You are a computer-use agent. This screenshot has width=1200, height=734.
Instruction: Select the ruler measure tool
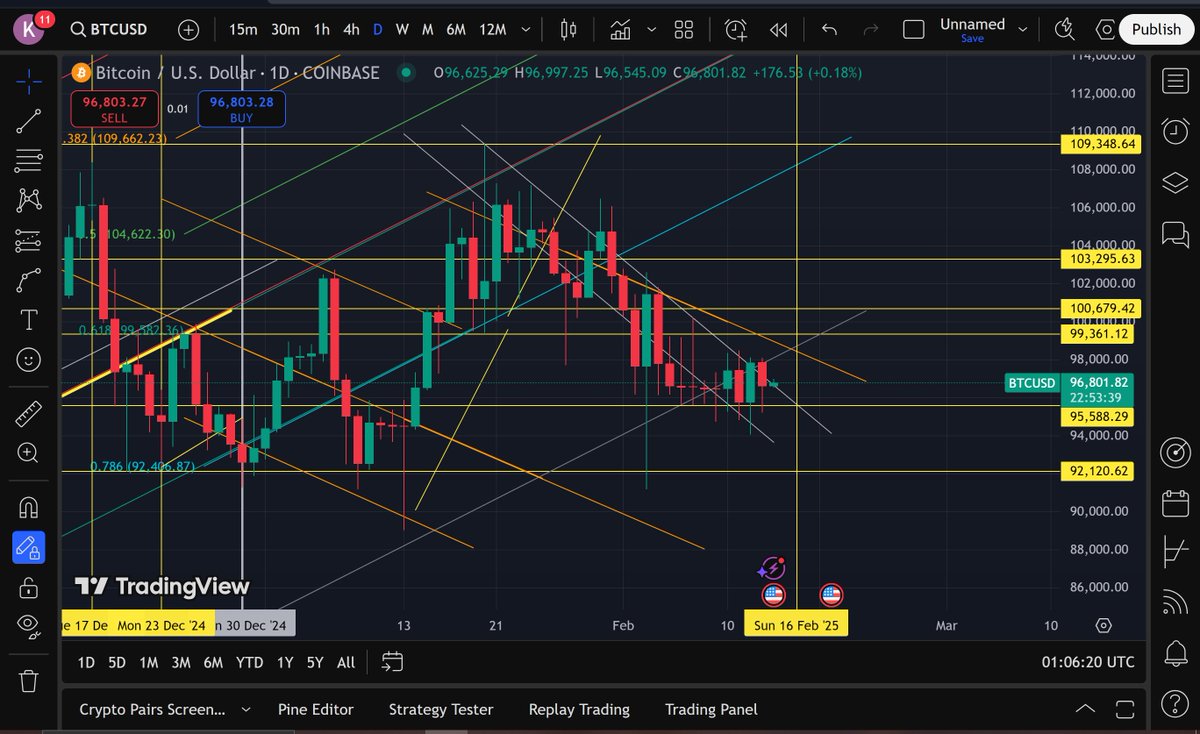tap(29, 412)
